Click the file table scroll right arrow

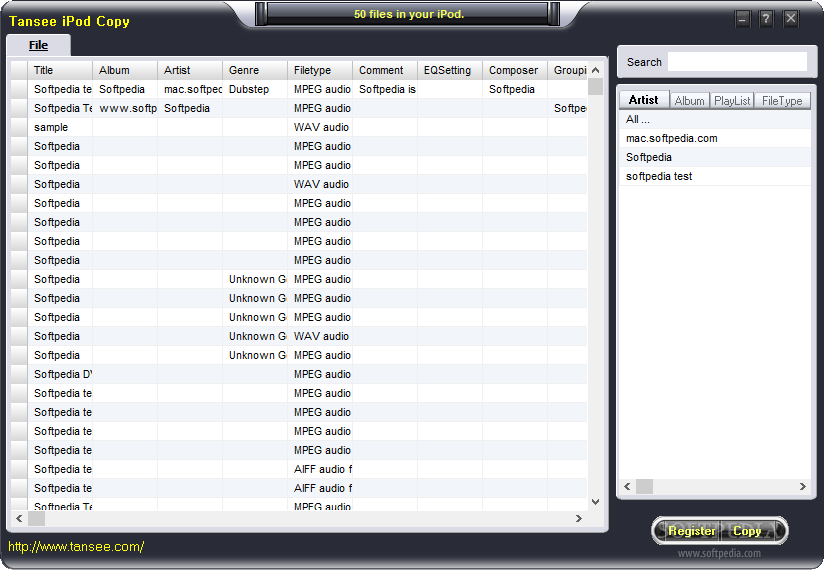coord(579,518)
